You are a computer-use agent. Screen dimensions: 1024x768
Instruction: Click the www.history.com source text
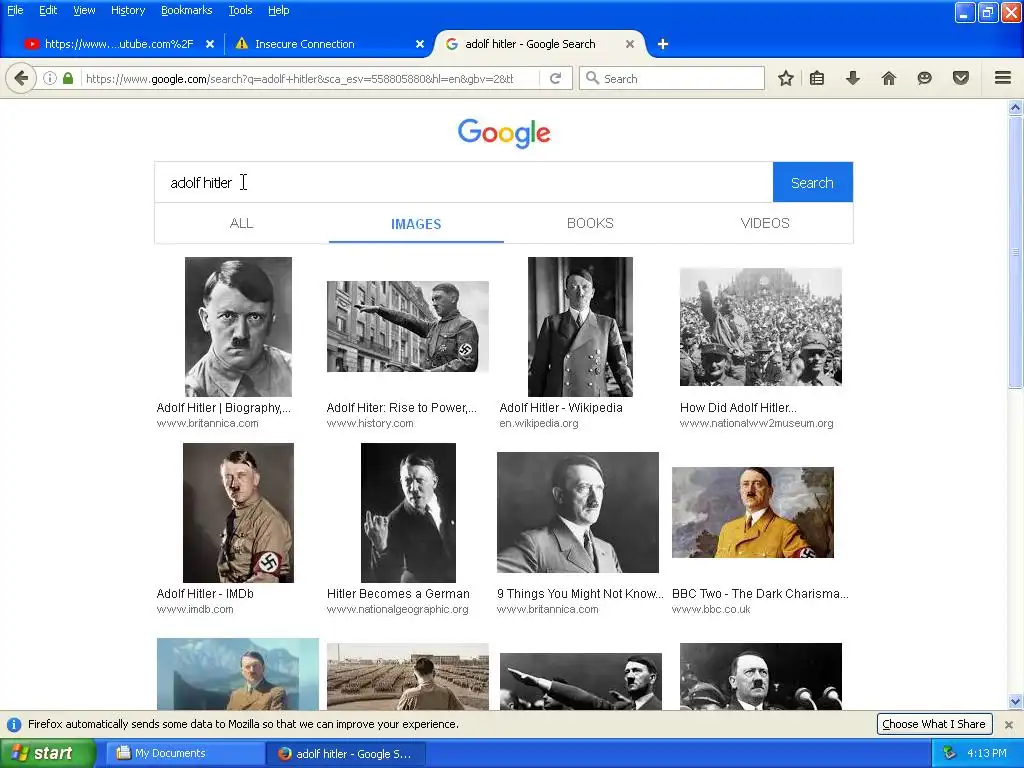coord(370,423)
